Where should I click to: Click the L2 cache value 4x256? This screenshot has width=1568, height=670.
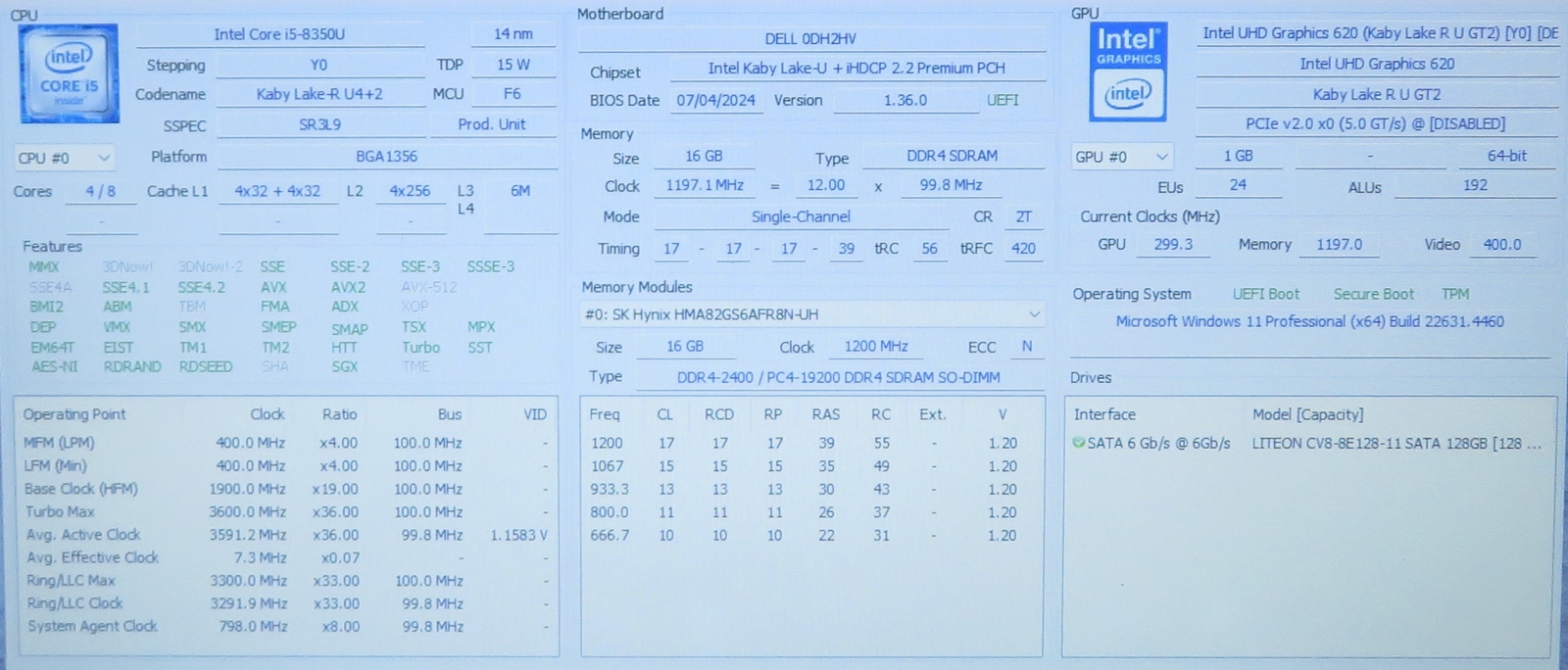(410, 191)
